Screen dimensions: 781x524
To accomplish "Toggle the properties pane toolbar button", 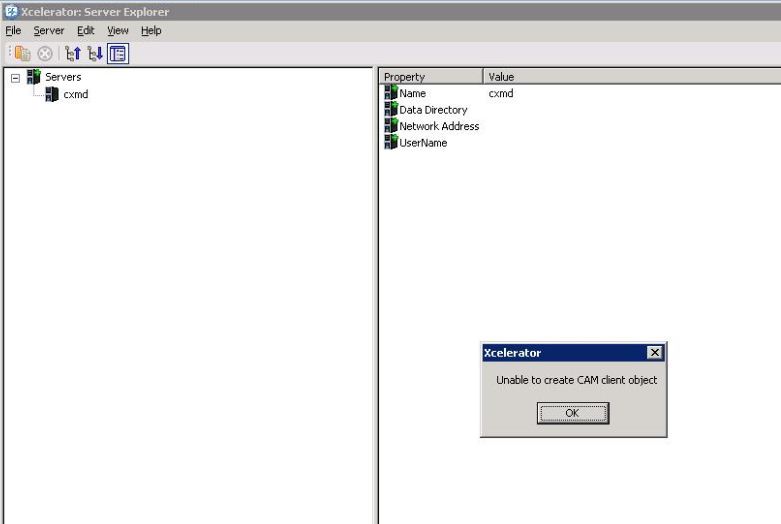I will 118,53.
